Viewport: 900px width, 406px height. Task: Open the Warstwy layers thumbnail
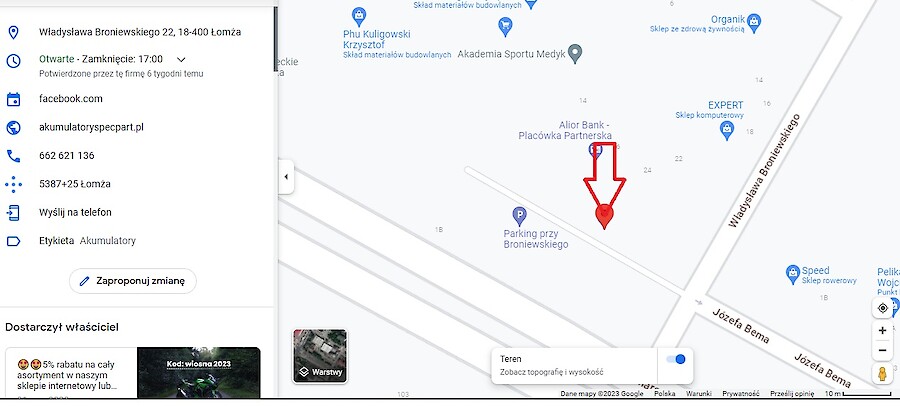pos(320,356)
